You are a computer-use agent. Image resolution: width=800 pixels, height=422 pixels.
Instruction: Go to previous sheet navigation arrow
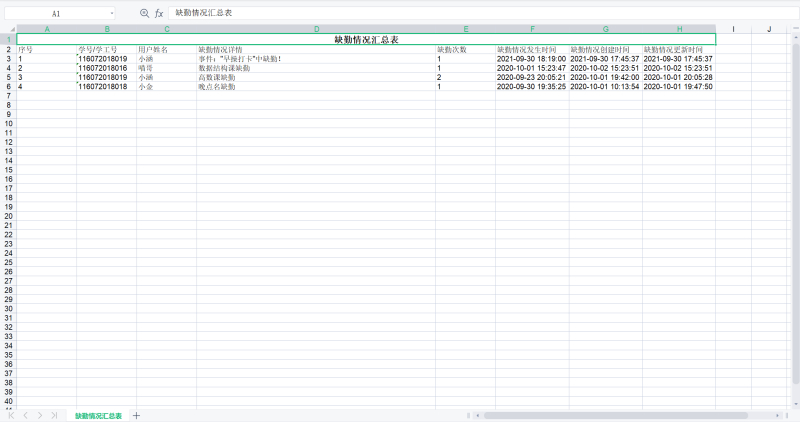point(26,415)
